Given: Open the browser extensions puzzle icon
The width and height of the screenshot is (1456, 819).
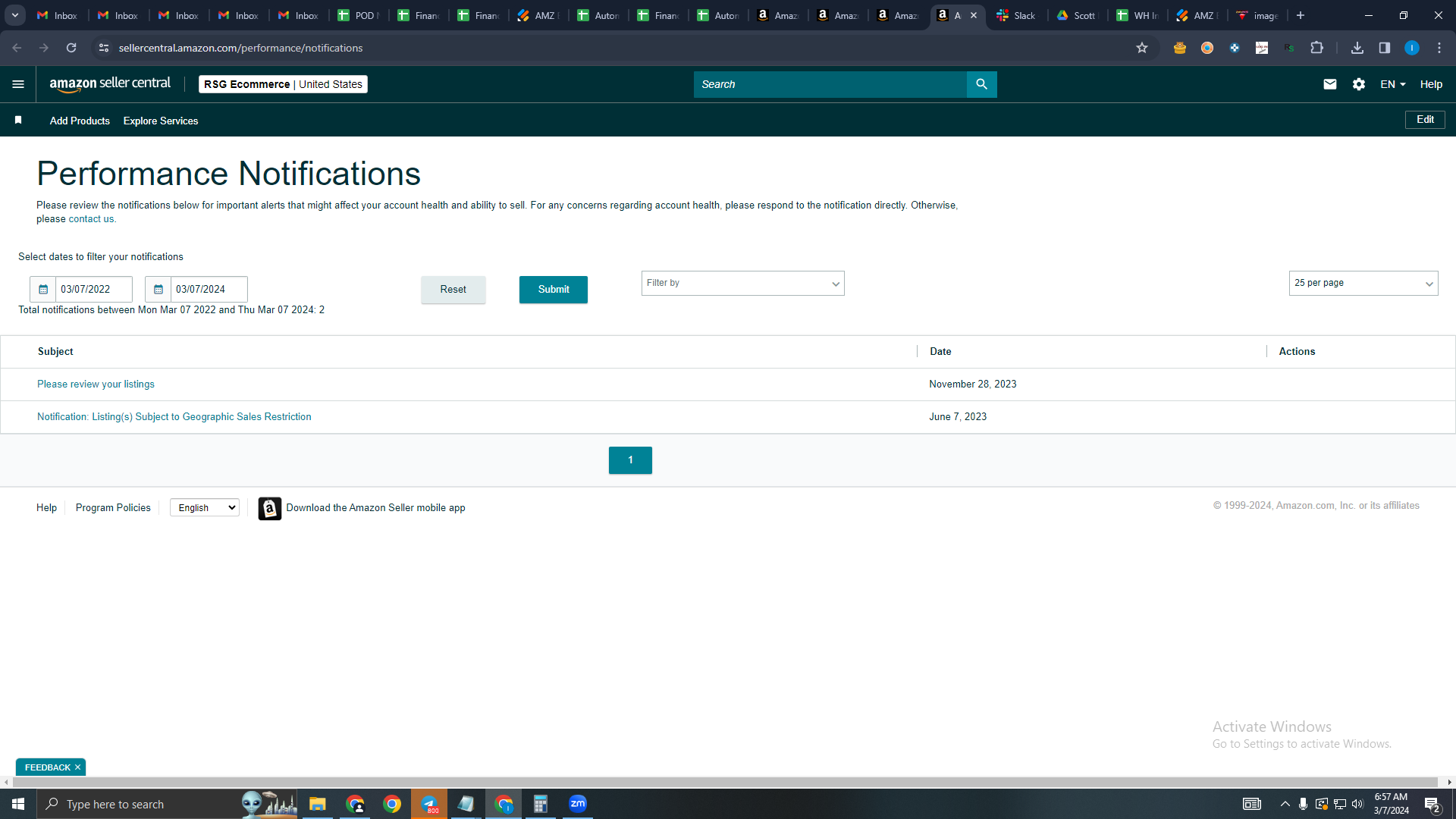Looking at the screenshot, I should (1316, 48).
